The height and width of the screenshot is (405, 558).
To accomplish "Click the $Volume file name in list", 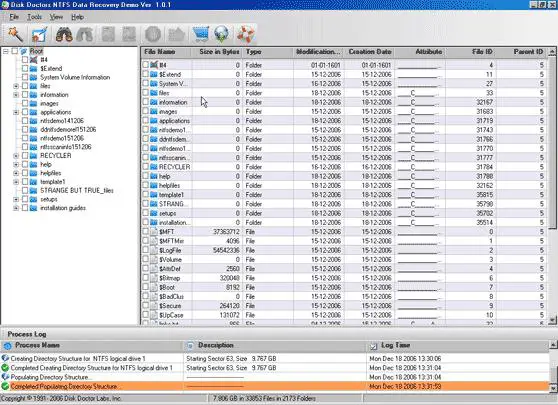I will click(170, 259).
